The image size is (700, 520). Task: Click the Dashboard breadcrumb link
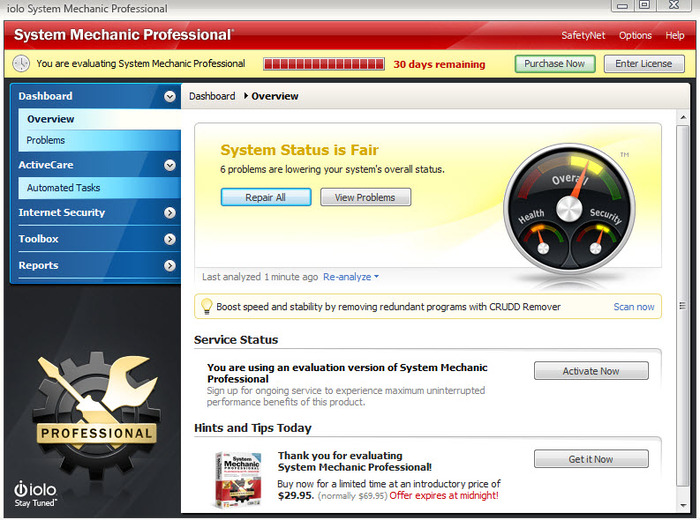pos(212,96)
